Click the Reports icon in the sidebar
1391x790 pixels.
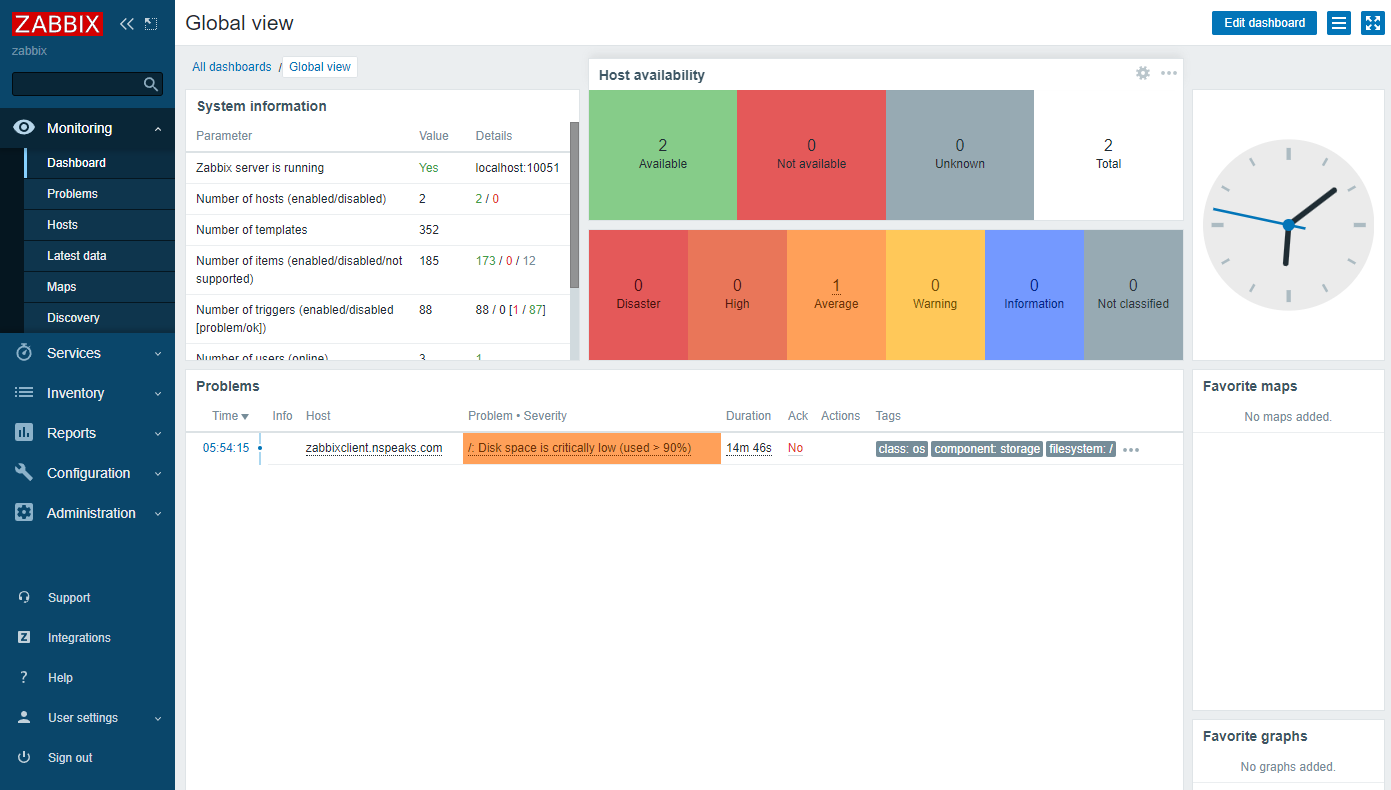click(x=23, y=433)
